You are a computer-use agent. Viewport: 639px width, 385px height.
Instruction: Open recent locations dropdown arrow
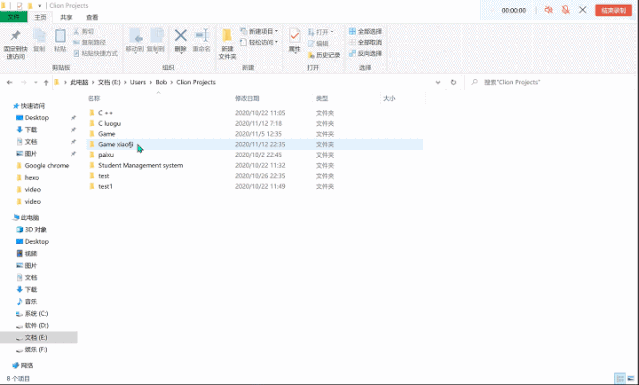(35, 82)
